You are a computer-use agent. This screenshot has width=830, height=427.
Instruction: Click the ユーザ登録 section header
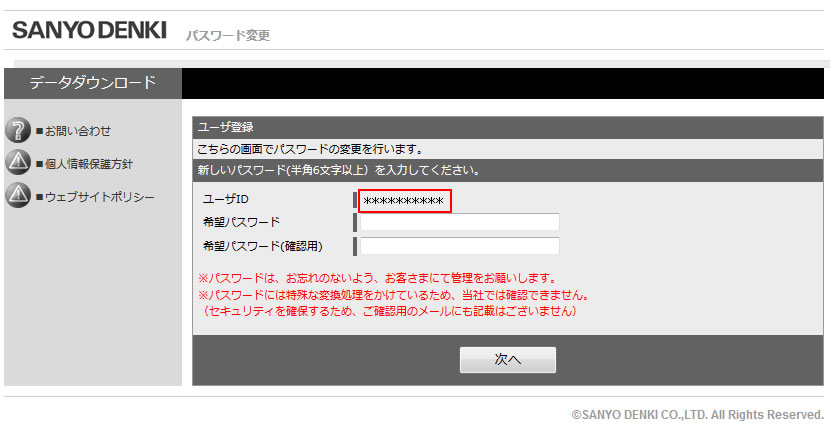tap(508, 127)
